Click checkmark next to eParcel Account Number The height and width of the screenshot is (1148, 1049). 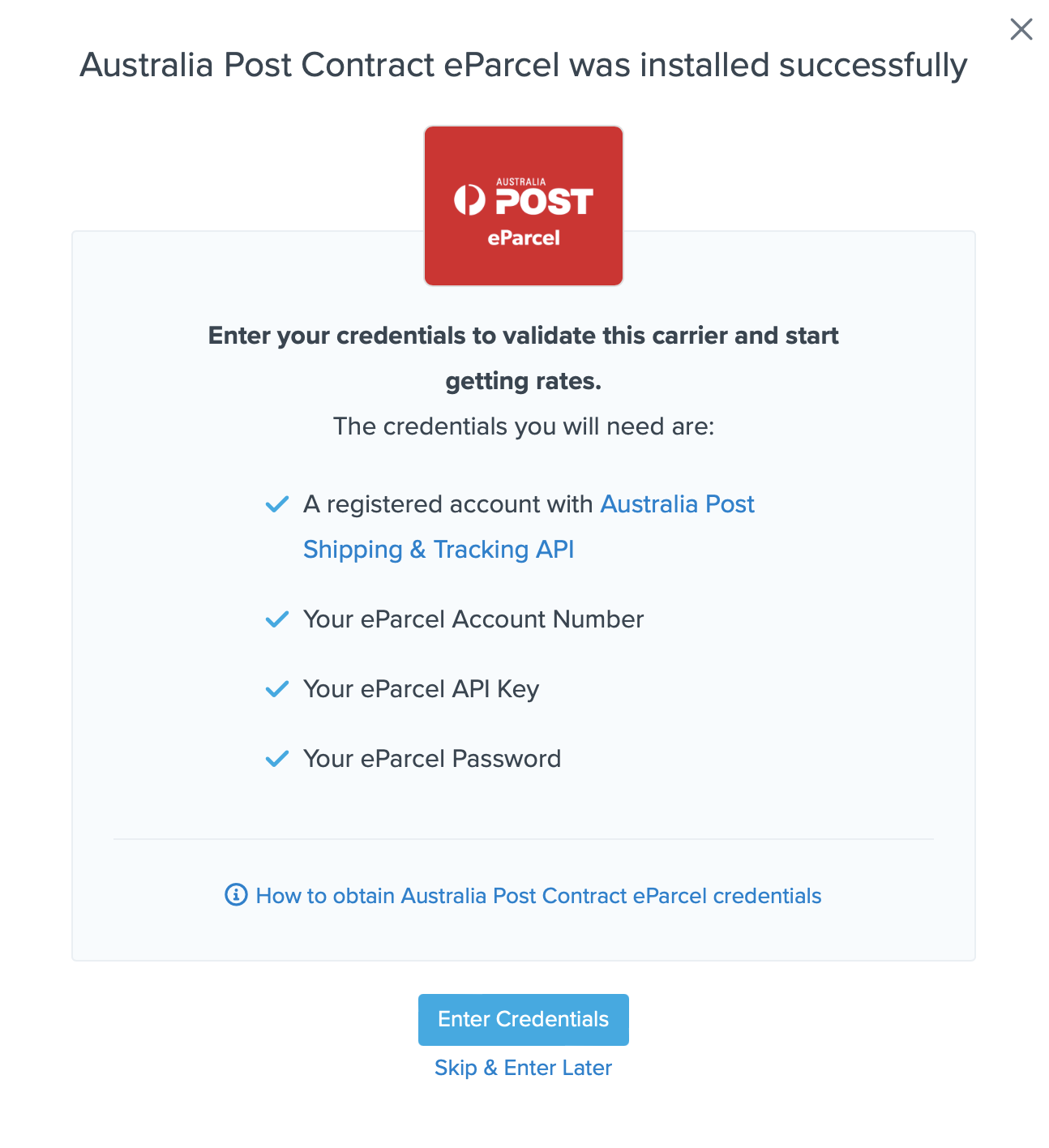(x=277, y=619)
